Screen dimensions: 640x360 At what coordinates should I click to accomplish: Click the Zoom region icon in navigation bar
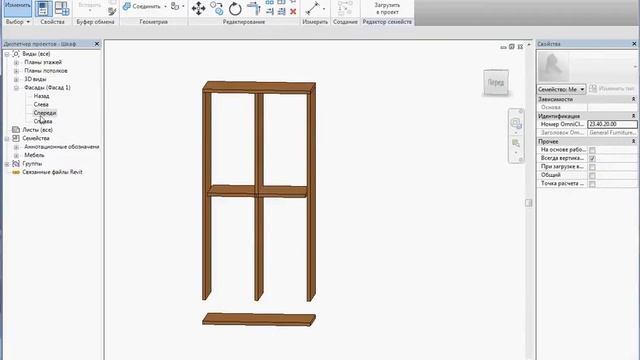(516, 143)
